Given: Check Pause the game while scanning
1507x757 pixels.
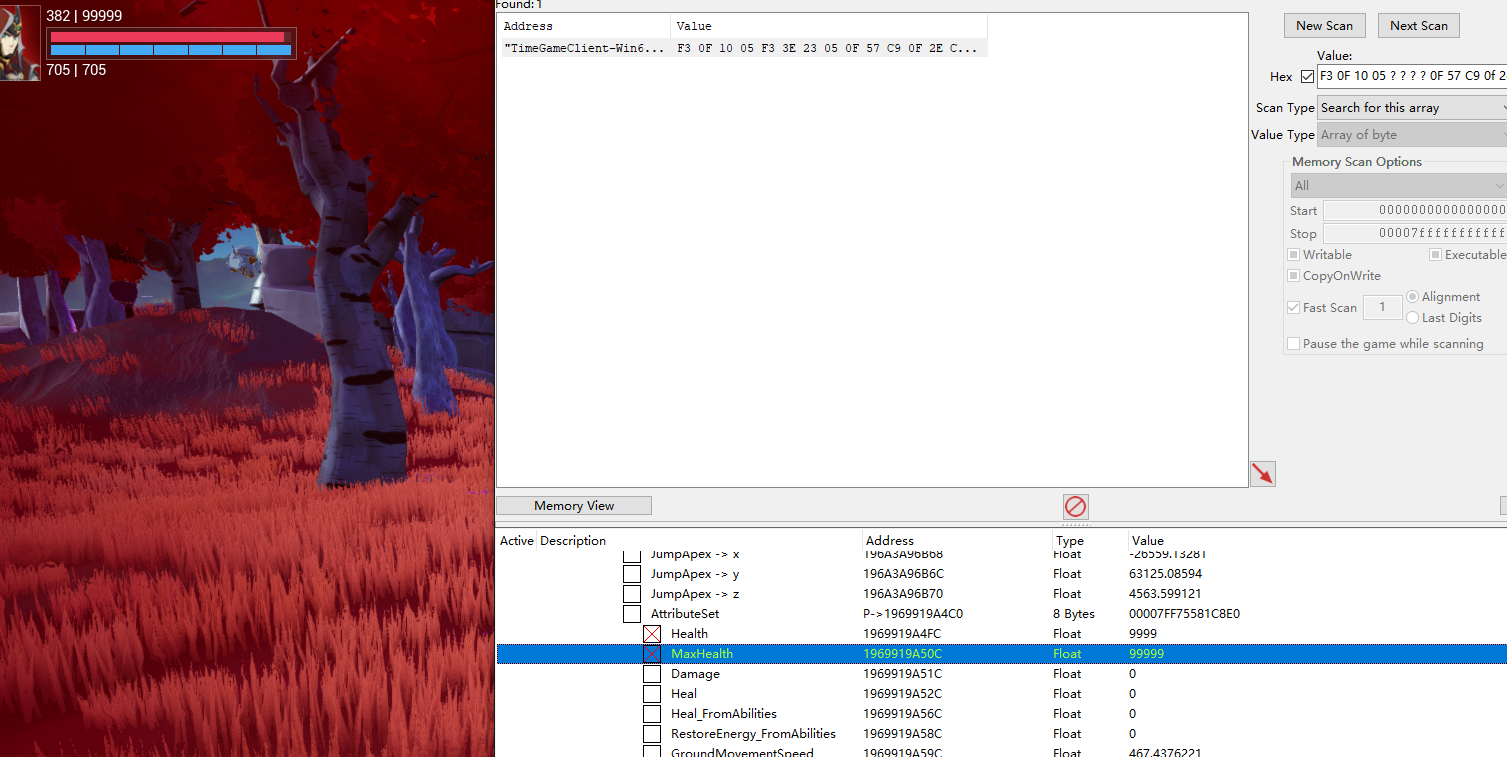Looking at the screenshot, I should point(1294,344).
